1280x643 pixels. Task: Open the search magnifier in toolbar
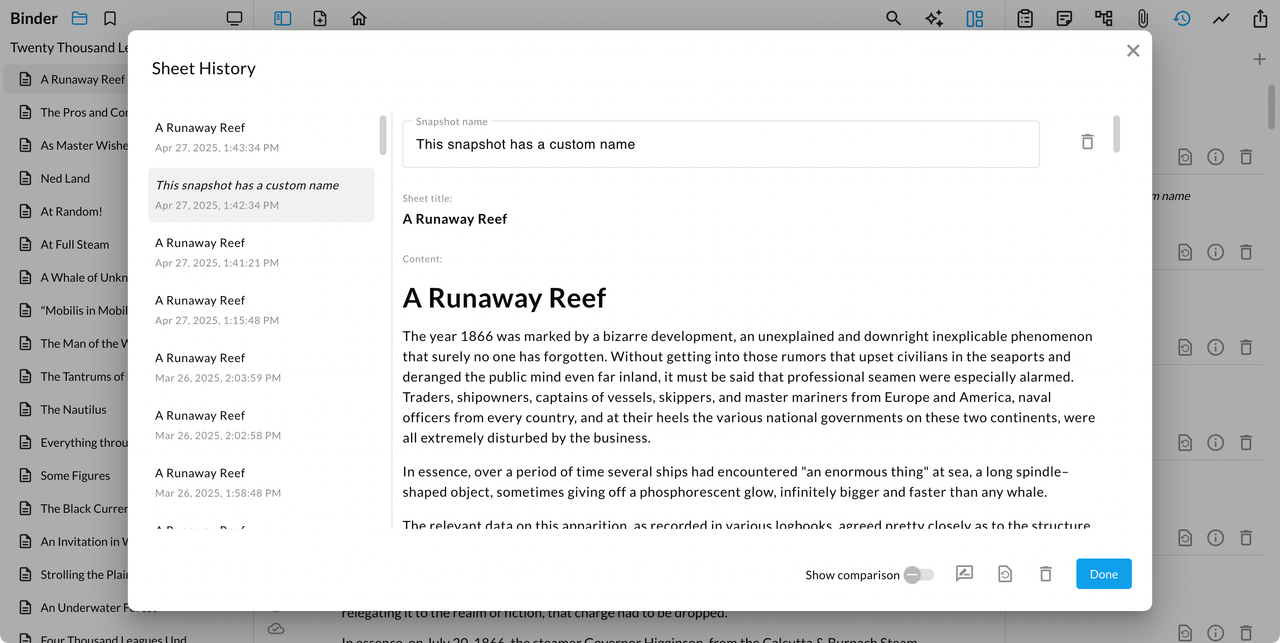click(x=893, y=18)
